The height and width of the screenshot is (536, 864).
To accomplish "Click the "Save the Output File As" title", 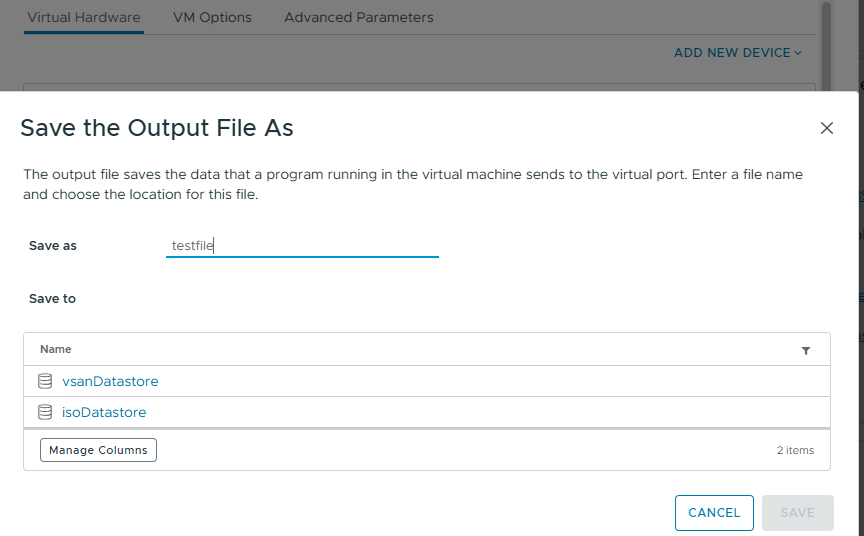I will pos(157,128).
